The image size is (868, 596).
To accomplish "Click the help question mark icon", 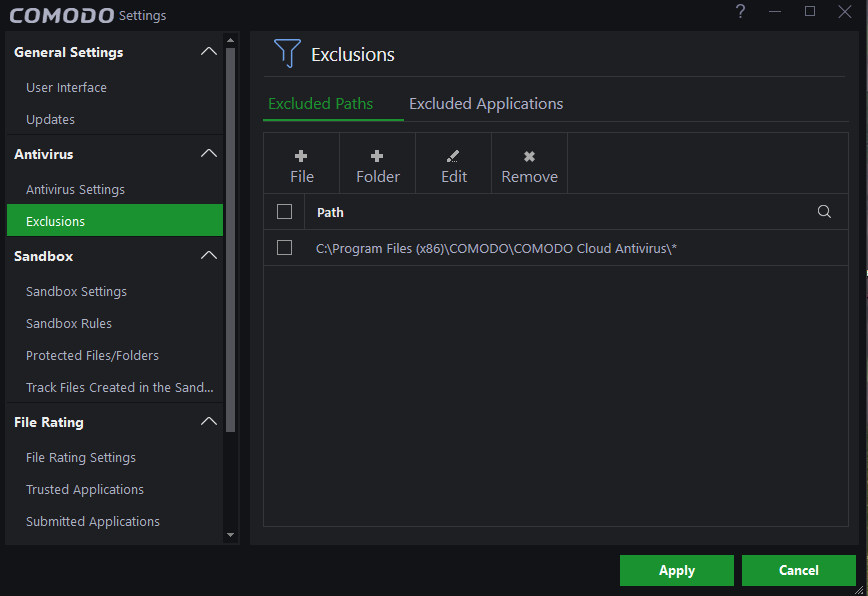I will tap(740, 12).
